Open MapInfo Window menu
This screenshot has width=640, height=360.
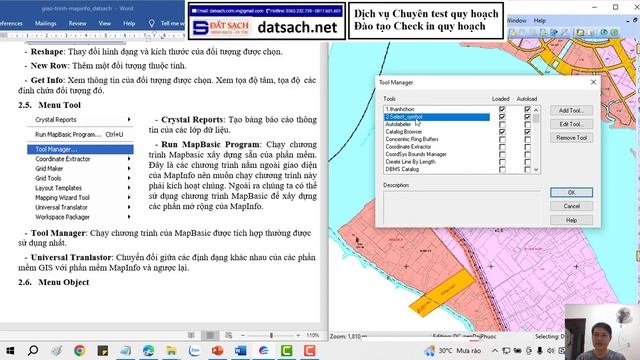516,20
